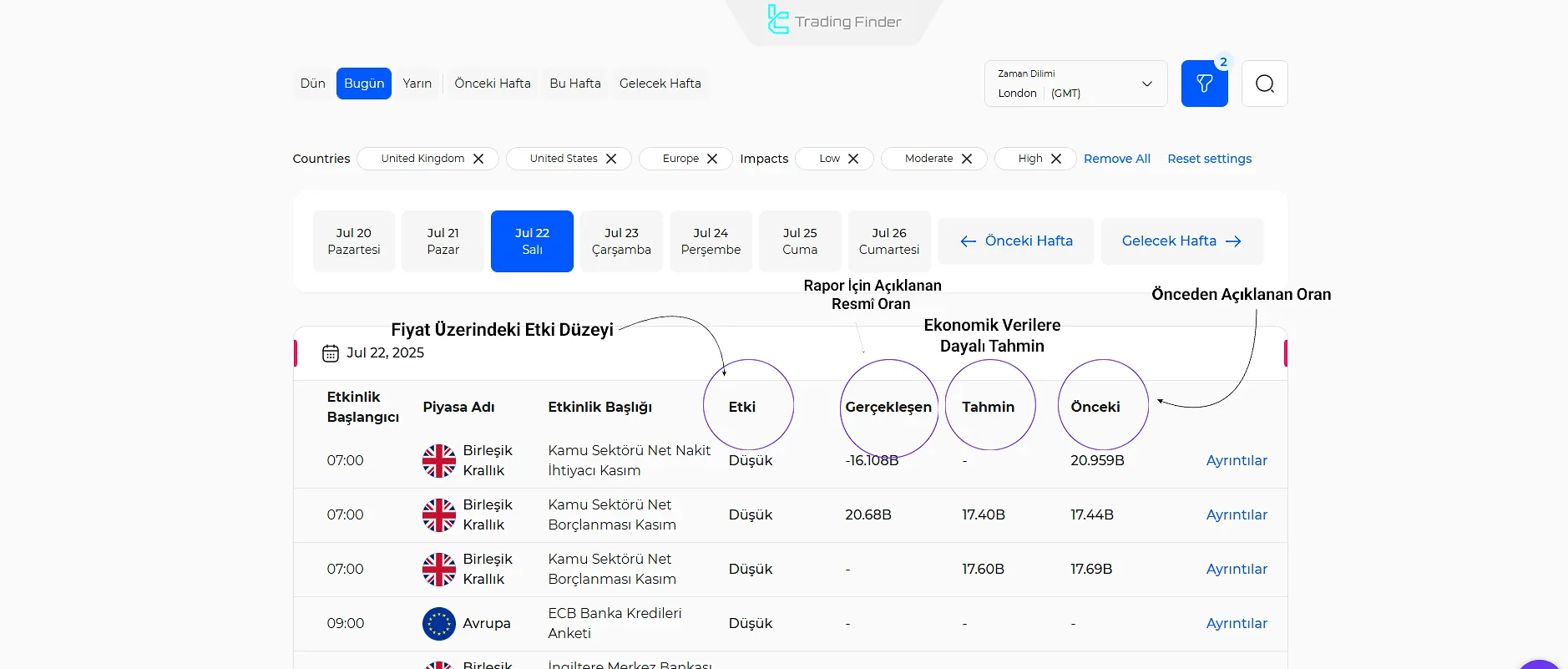Switch to the Yarın tab
The width and height of the screenshot is (1568, 669).
point(417,84)
